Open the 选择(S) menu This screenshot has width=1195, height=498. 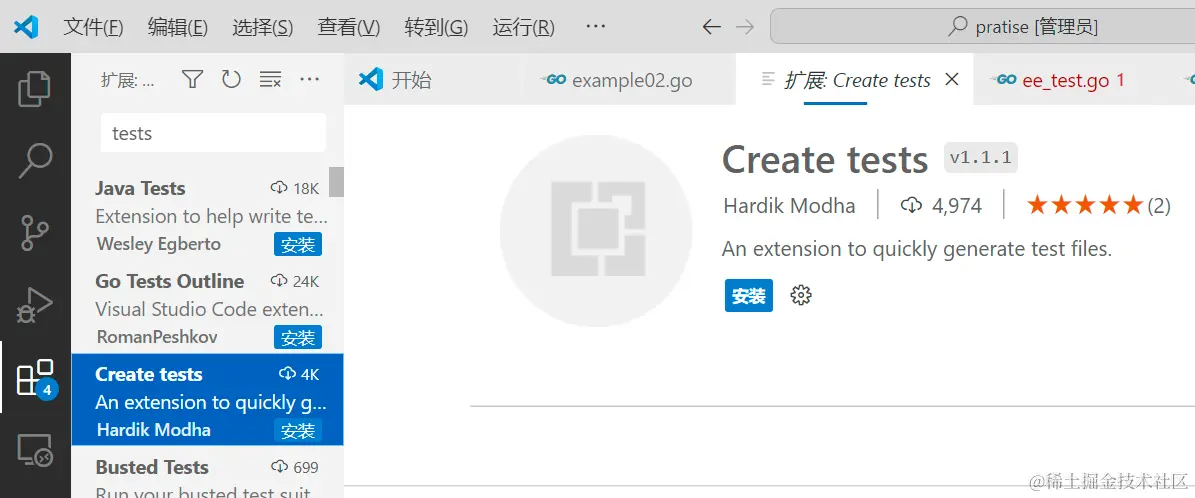pos(263,27)
